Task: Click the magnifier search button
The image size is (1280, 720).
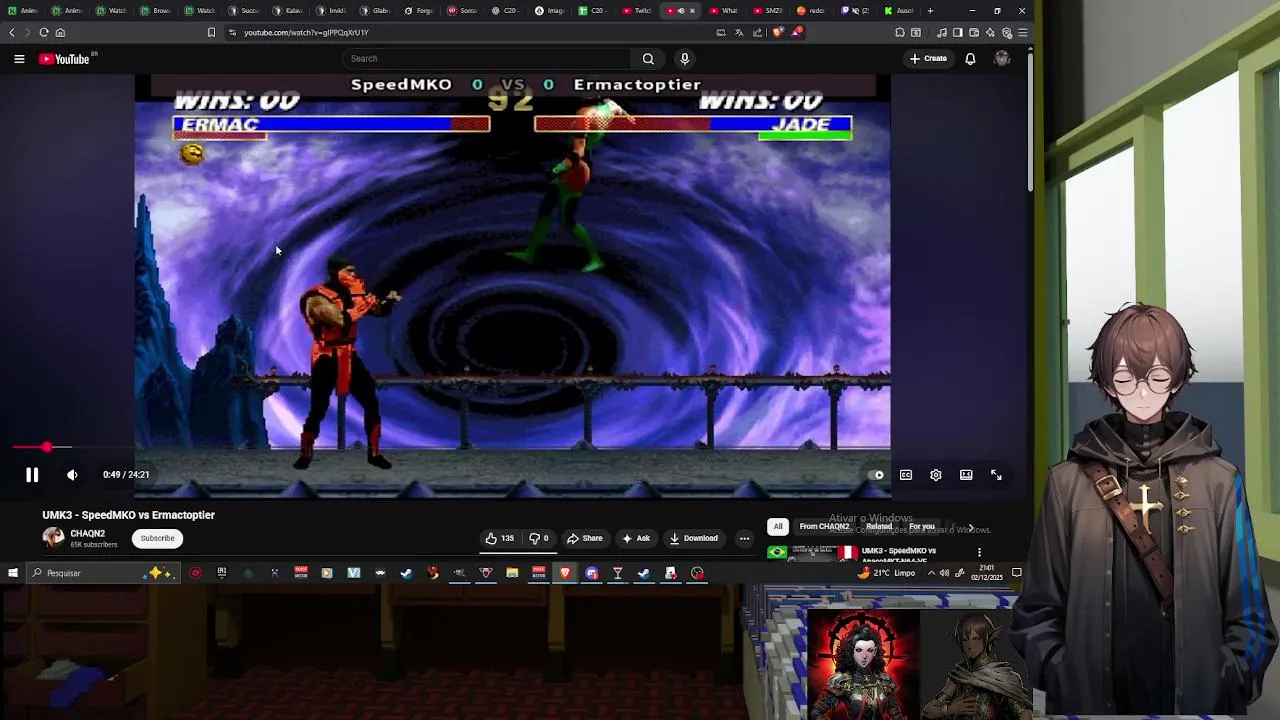Action: 648,59
